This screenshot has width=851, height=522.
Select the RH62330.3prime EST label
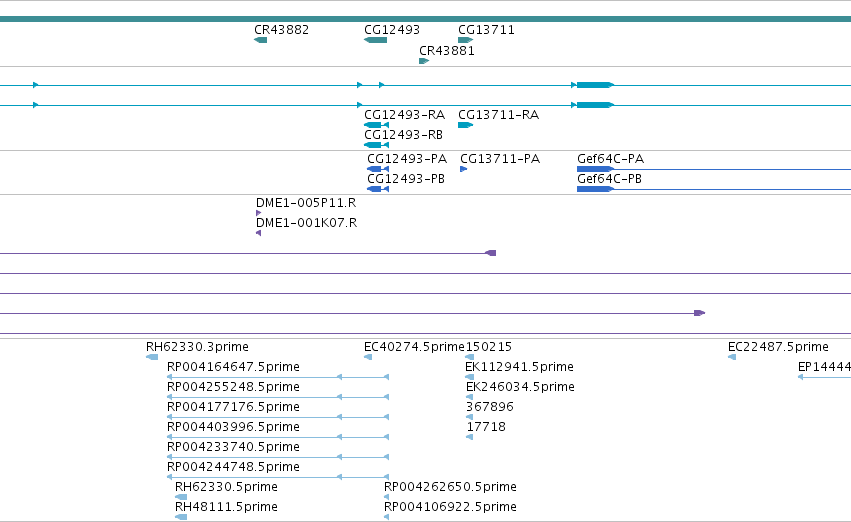point(197,347)
